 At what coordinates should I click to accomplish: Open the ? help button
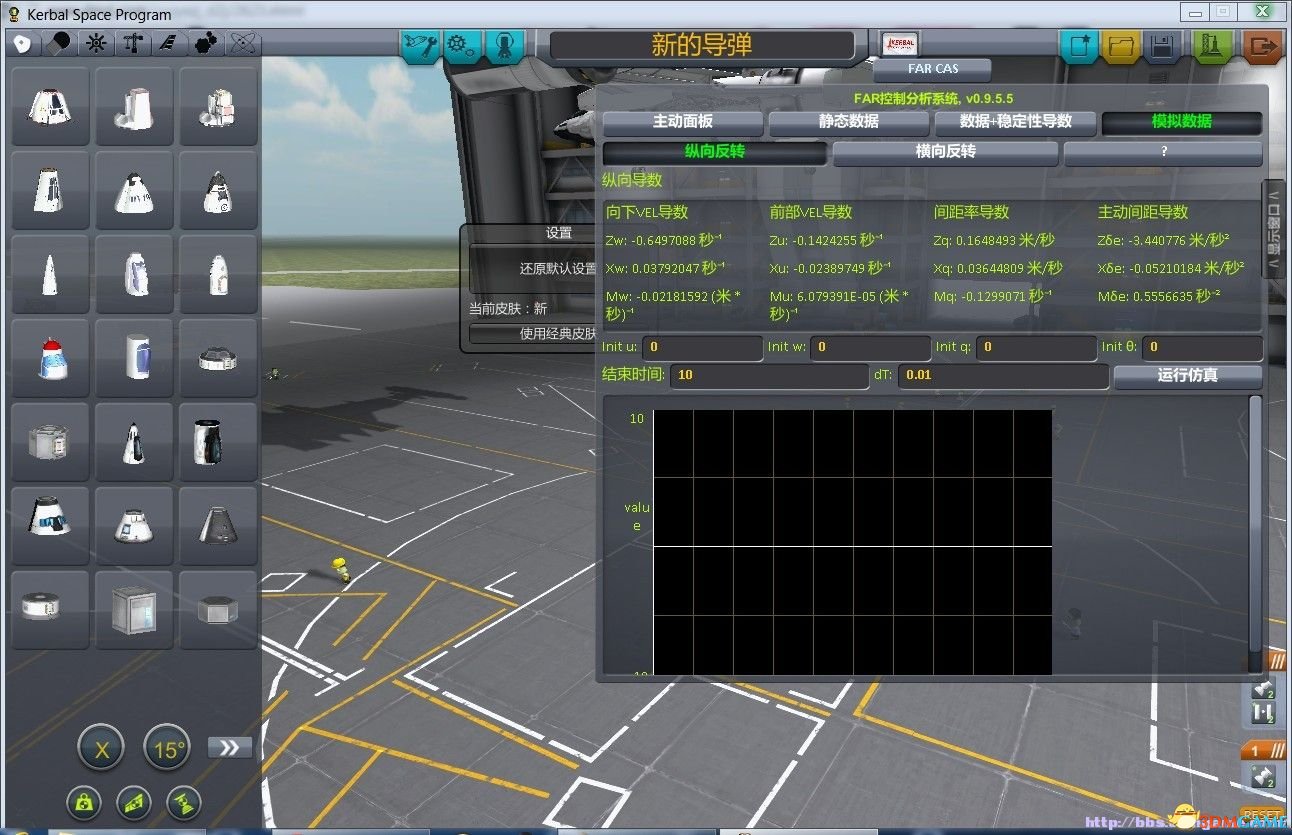pos(1163,153)
